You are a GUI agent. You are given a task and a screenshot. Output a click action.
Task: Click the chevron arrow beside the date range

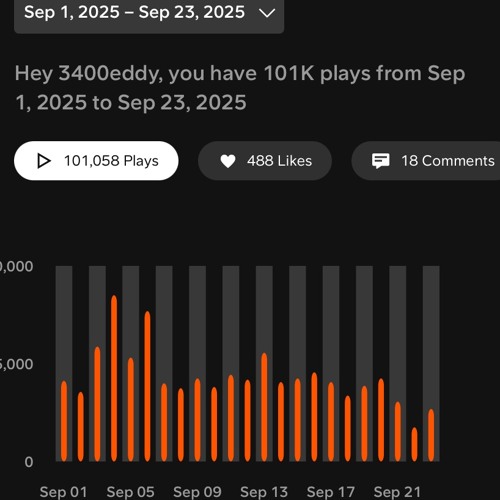[267, 13]
